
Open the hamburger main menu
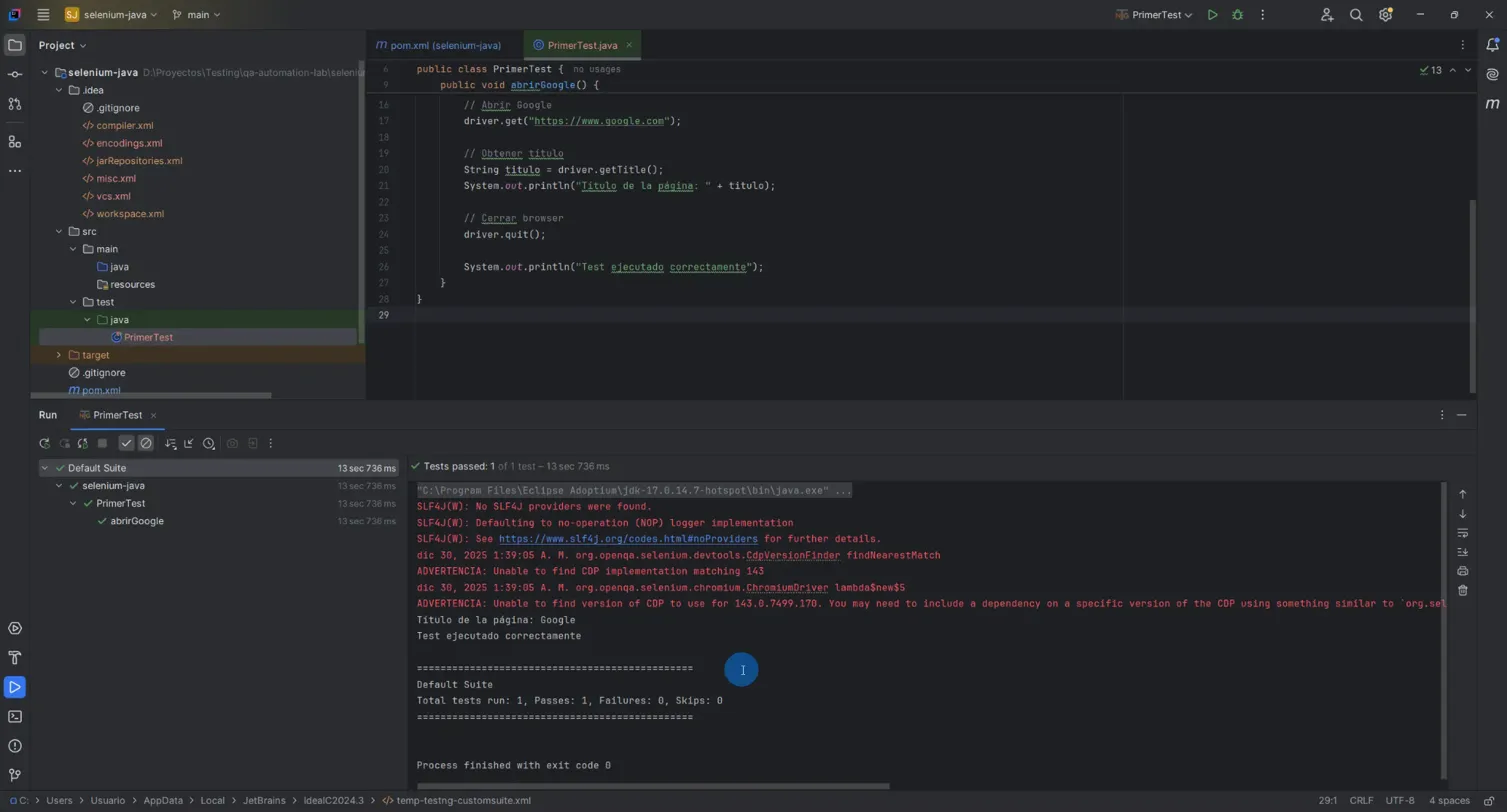[43, 14]
